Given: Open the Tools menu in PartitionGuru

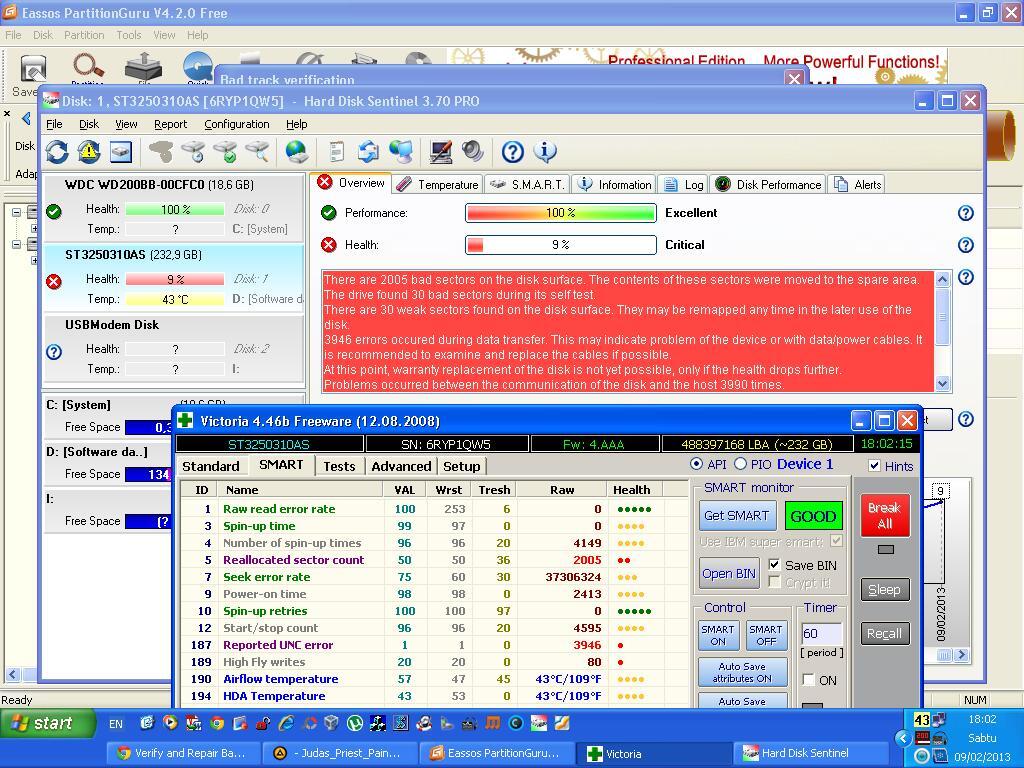Looking at the screenshot, I should [x=129, y=35].
